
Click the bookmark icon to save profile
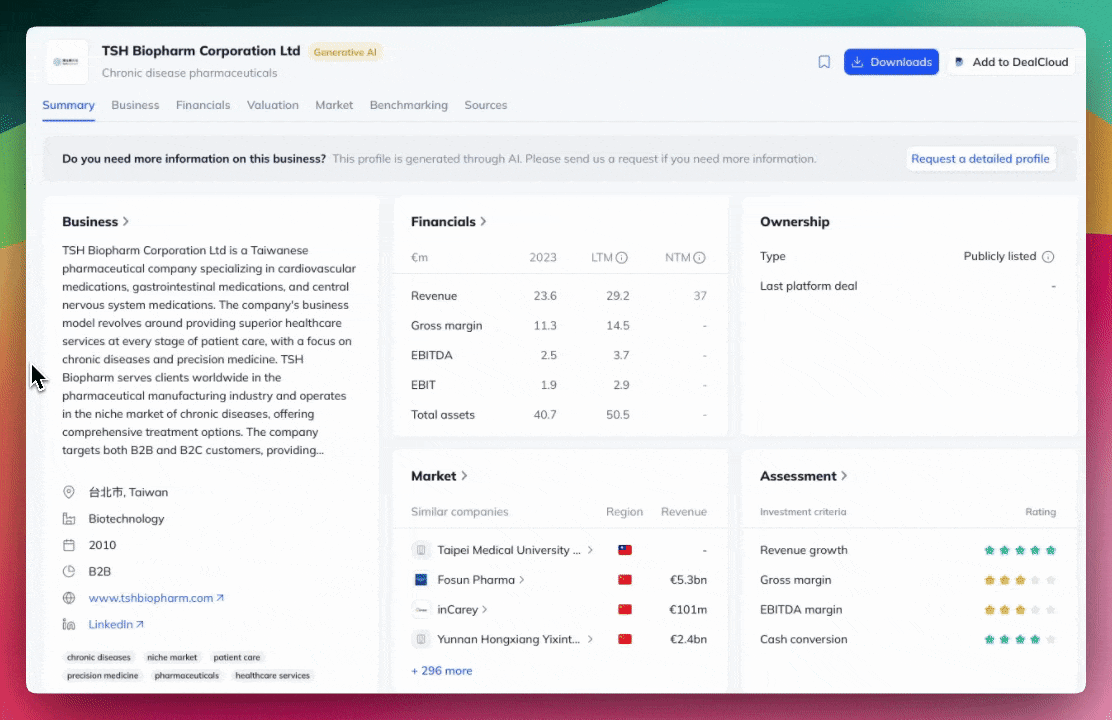[x=824, y=62]
